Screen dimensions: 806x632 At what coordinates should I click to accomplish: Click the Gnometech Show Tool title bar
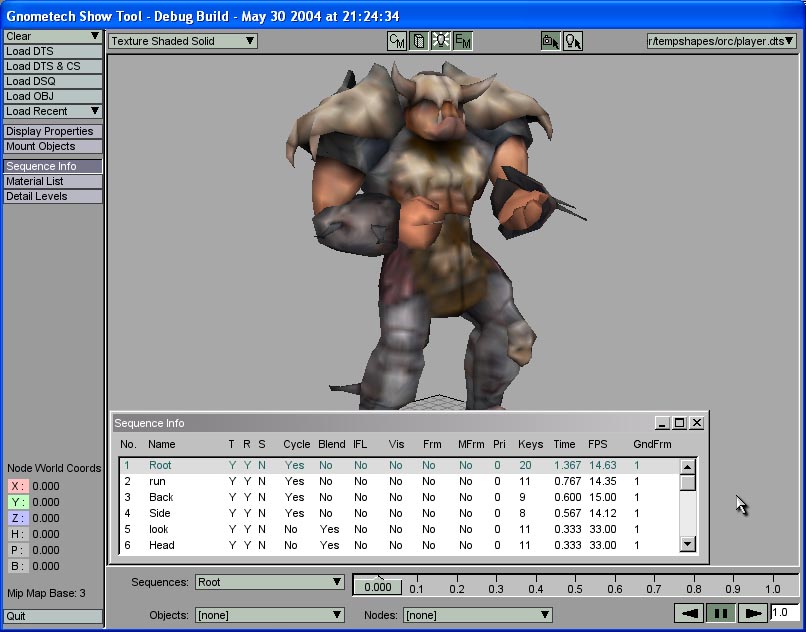(x=403, y=16)
